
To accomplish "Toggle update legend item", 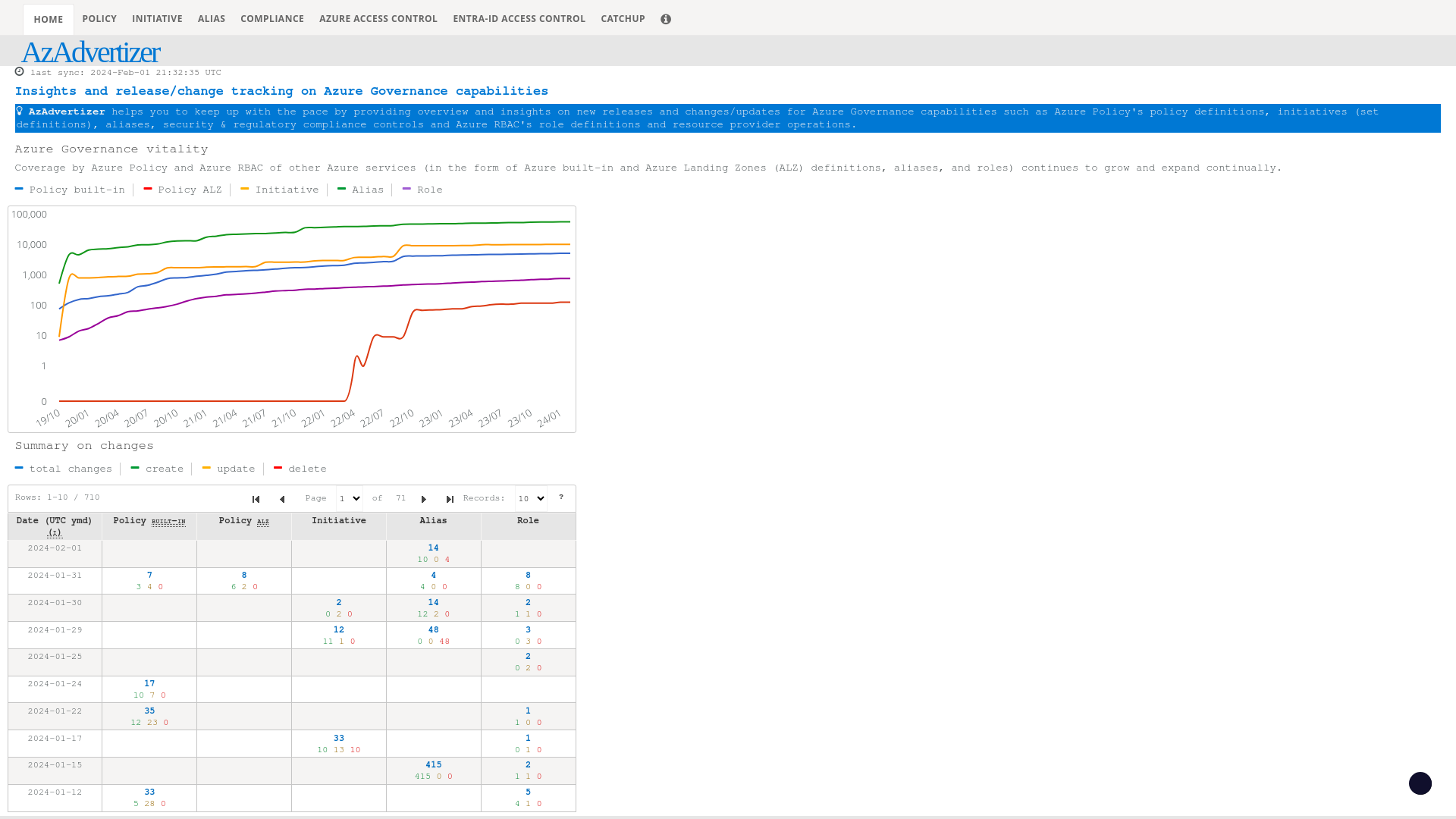I will pyautogui.click(x=229, y=469).
